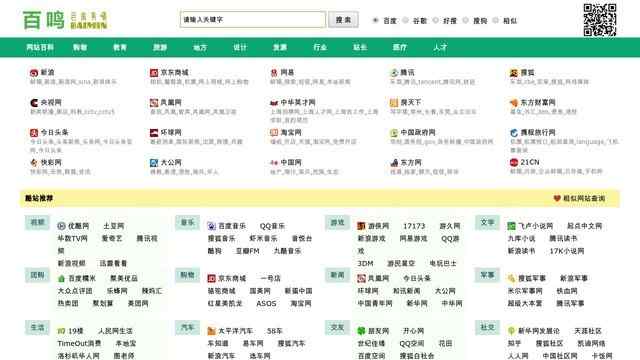This screenshot has width=640, height=360.
Task: Select the 相似 radio button
Action: click(496, 20)
